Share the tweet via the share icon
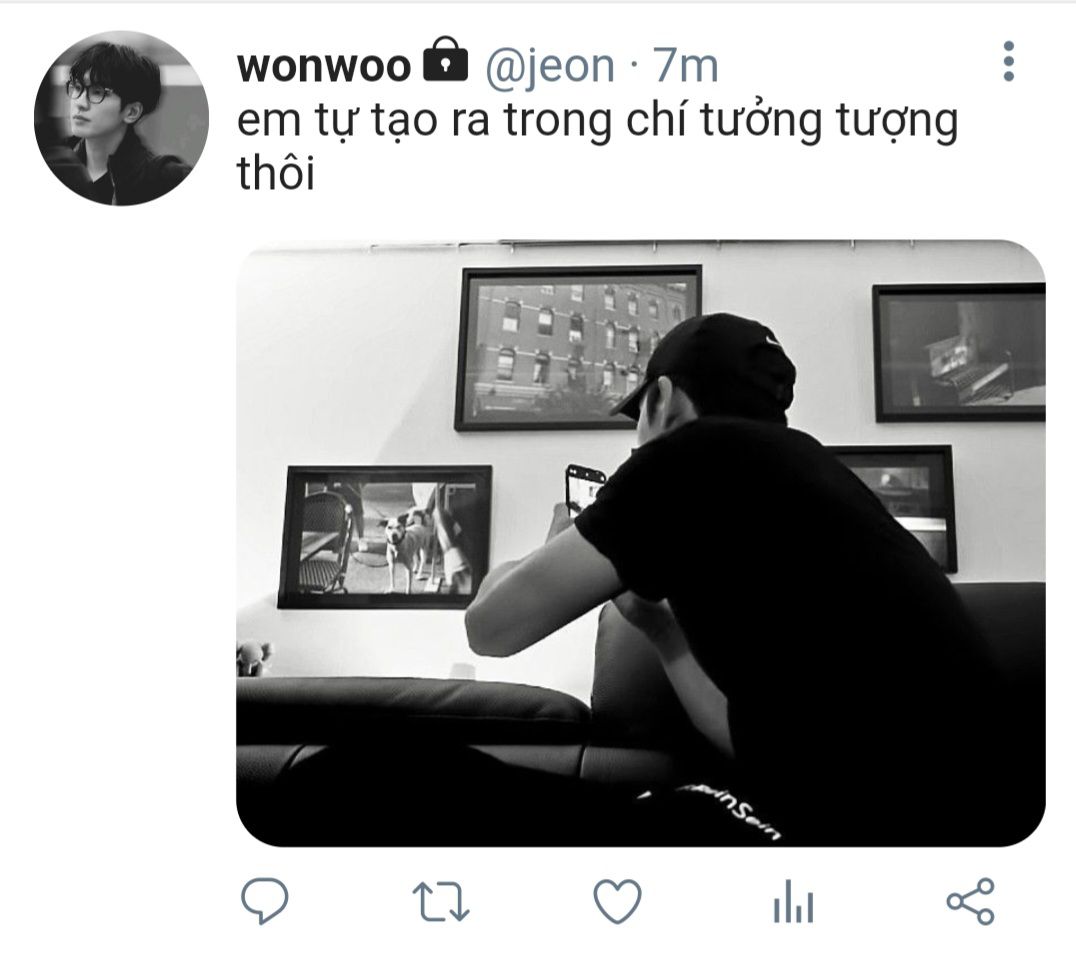The width and height of the screenshot is (1076, 953). (x=970, y=900)
